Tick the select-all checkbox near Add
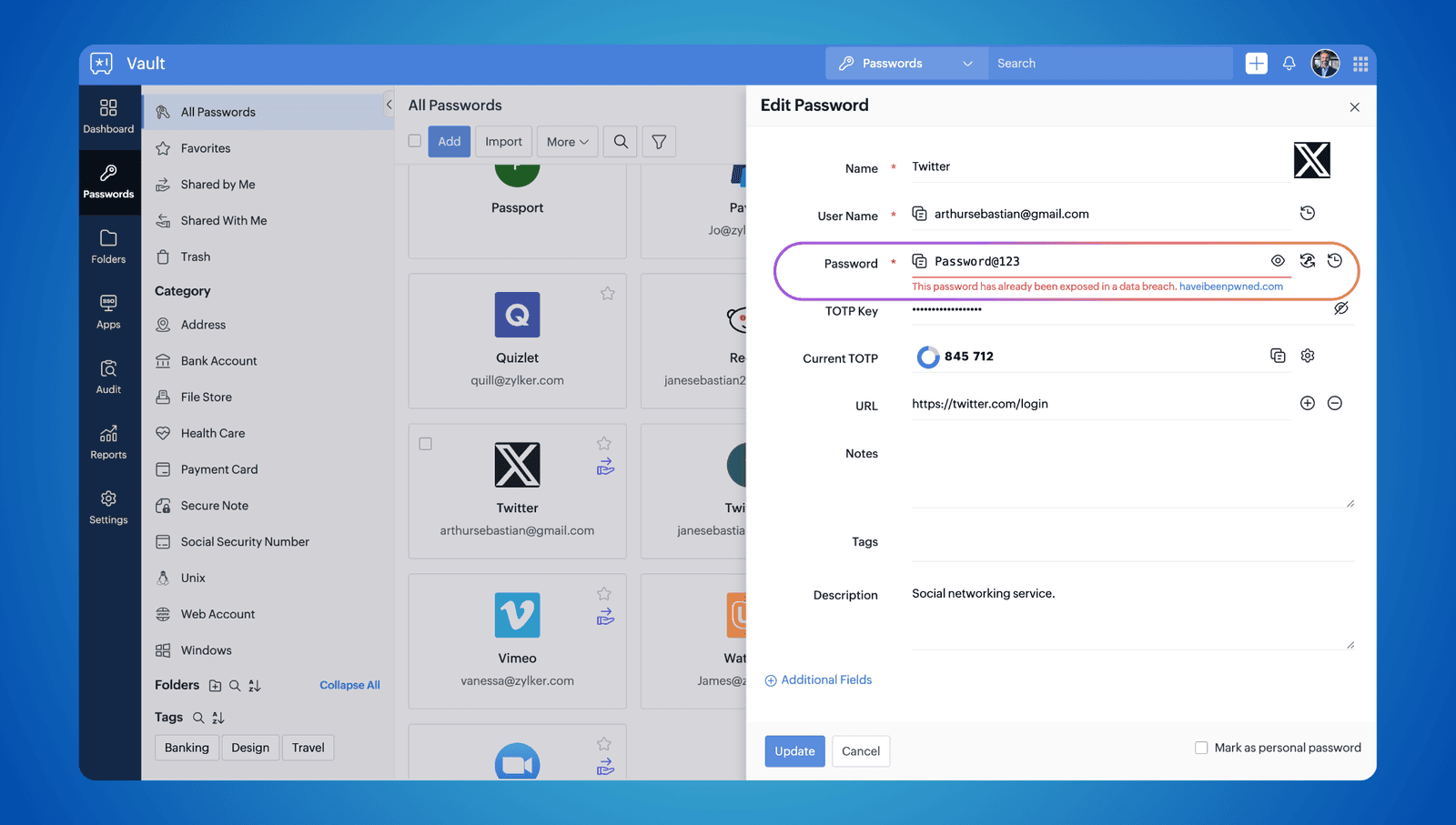The image size is (1456, 825). click(x=415, y=141)
